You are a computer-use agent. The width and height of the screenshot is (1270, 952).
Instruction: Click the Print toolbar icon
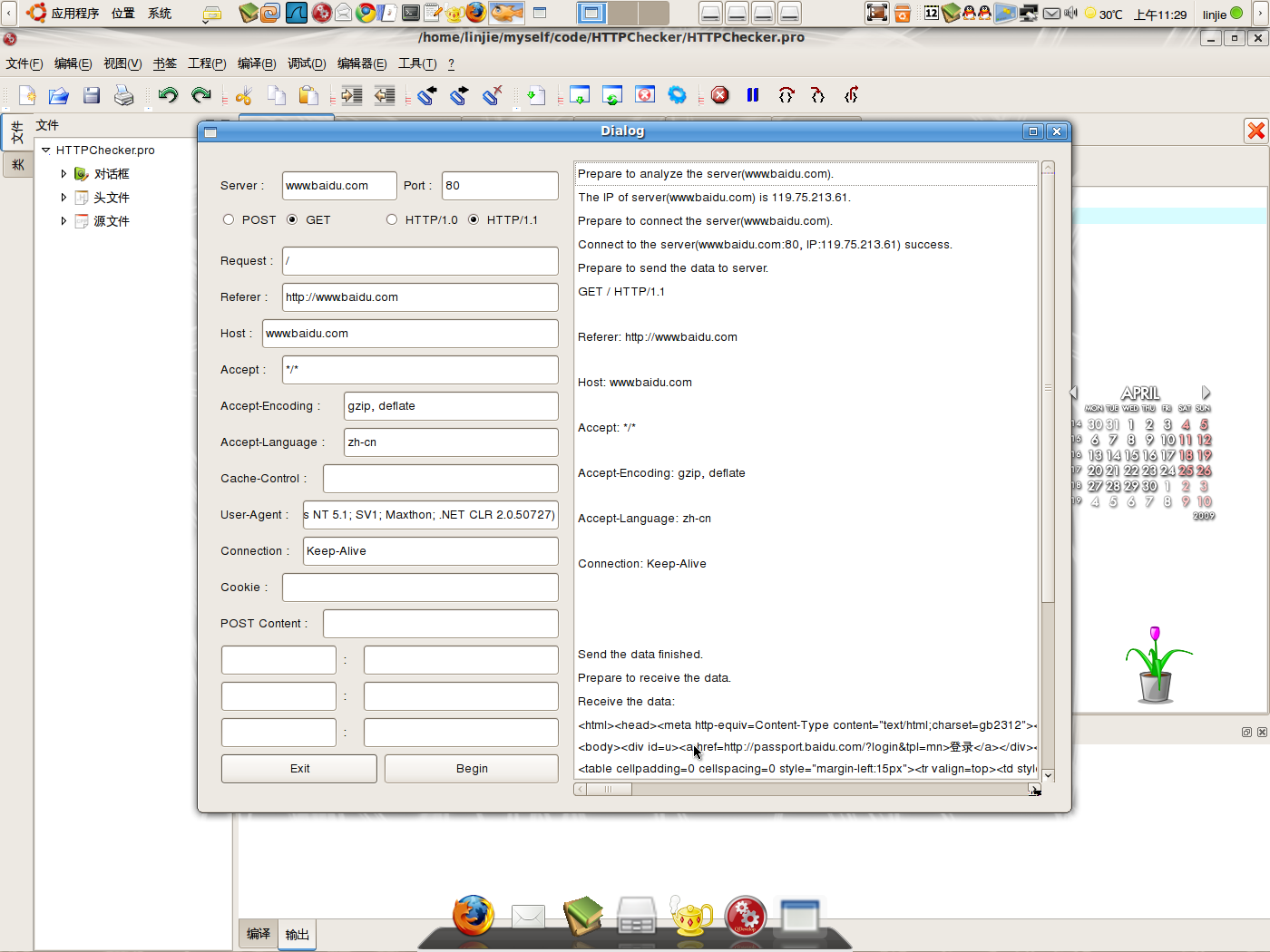pyautogui.click(x=124, y=95)
